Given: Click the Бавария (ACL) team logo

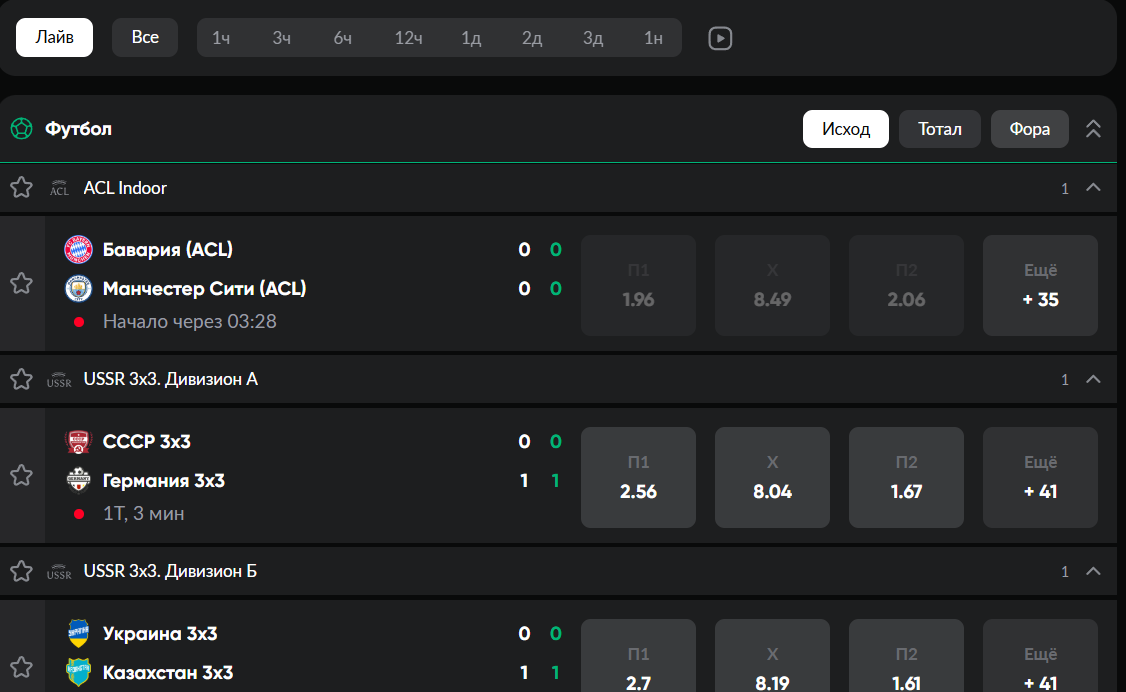Looking at the screenshot, I should (x=78, y=250).
